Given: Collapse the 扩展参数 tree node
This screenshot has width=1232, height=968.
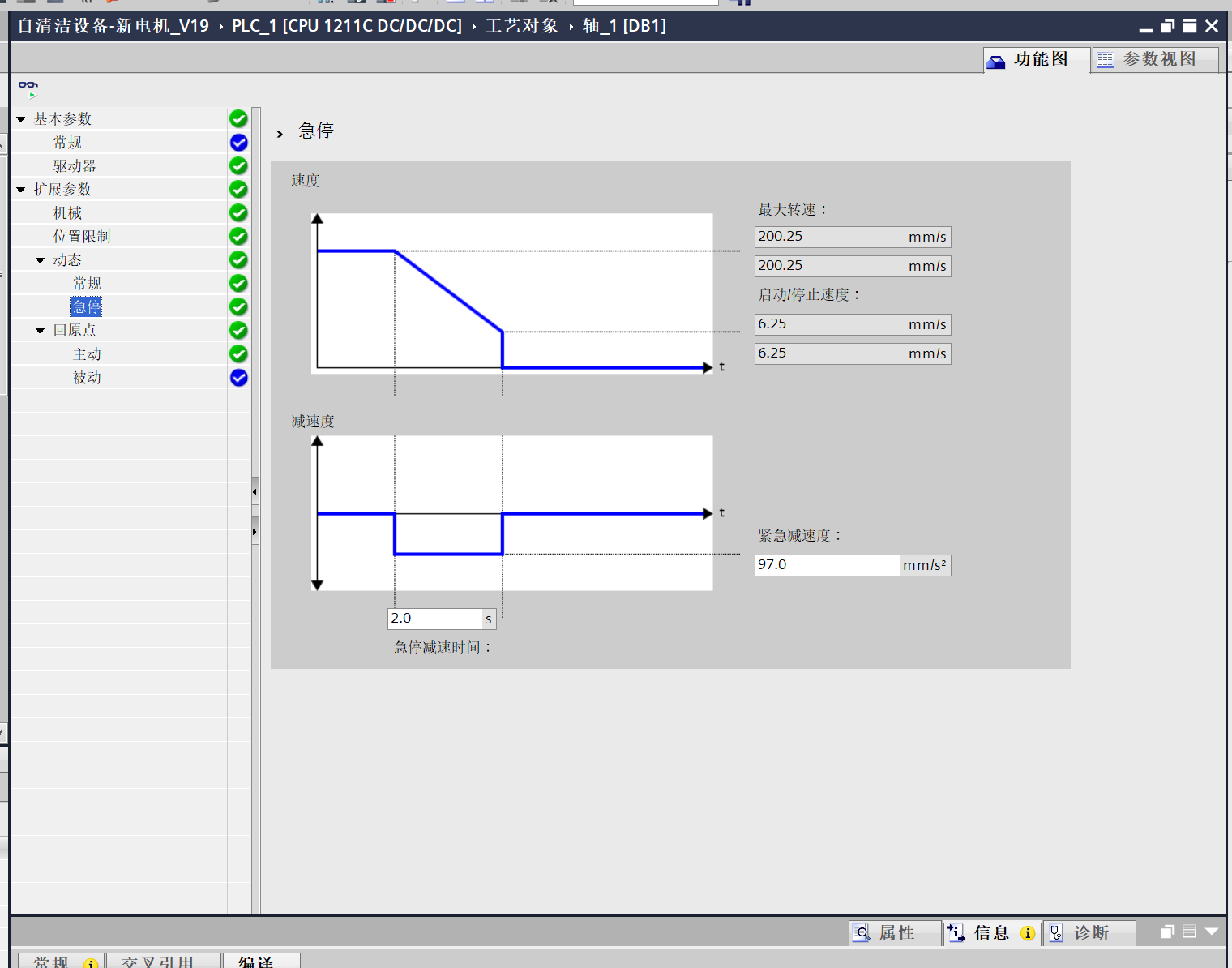Looking at the screenshot, I should click(x=21, y=190).
